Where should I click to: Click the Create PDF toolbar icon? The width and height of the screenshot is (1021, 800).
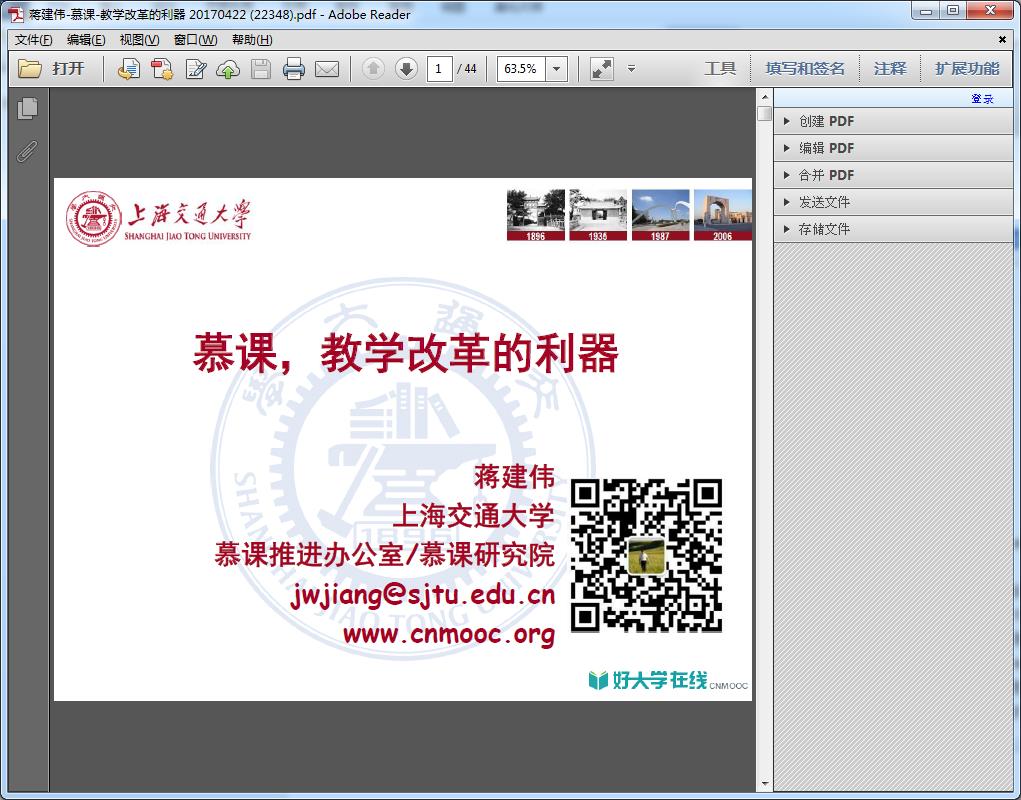tap(162, 69)
